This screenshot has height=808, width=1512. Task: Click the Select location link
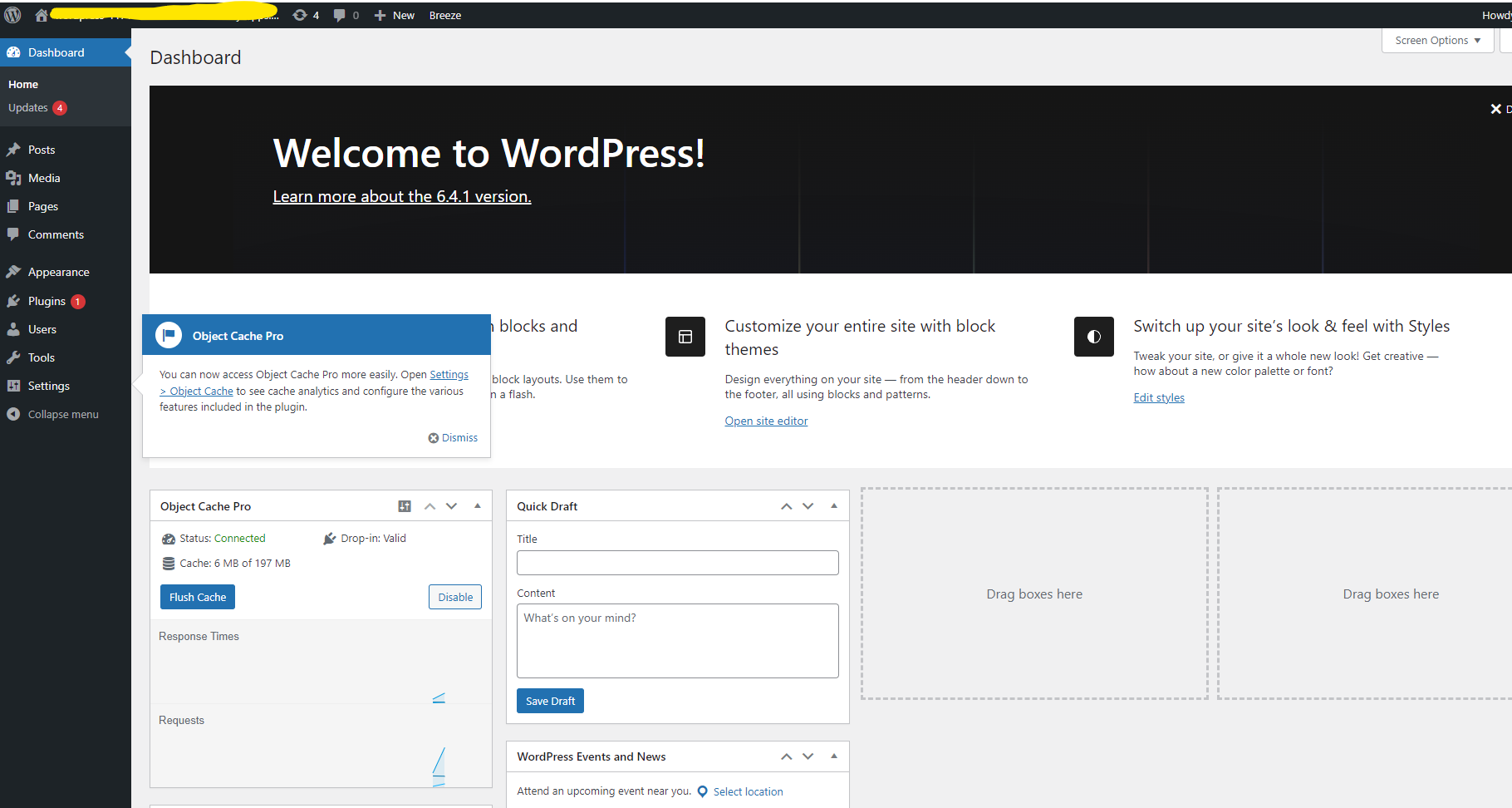tap(748, 791)
